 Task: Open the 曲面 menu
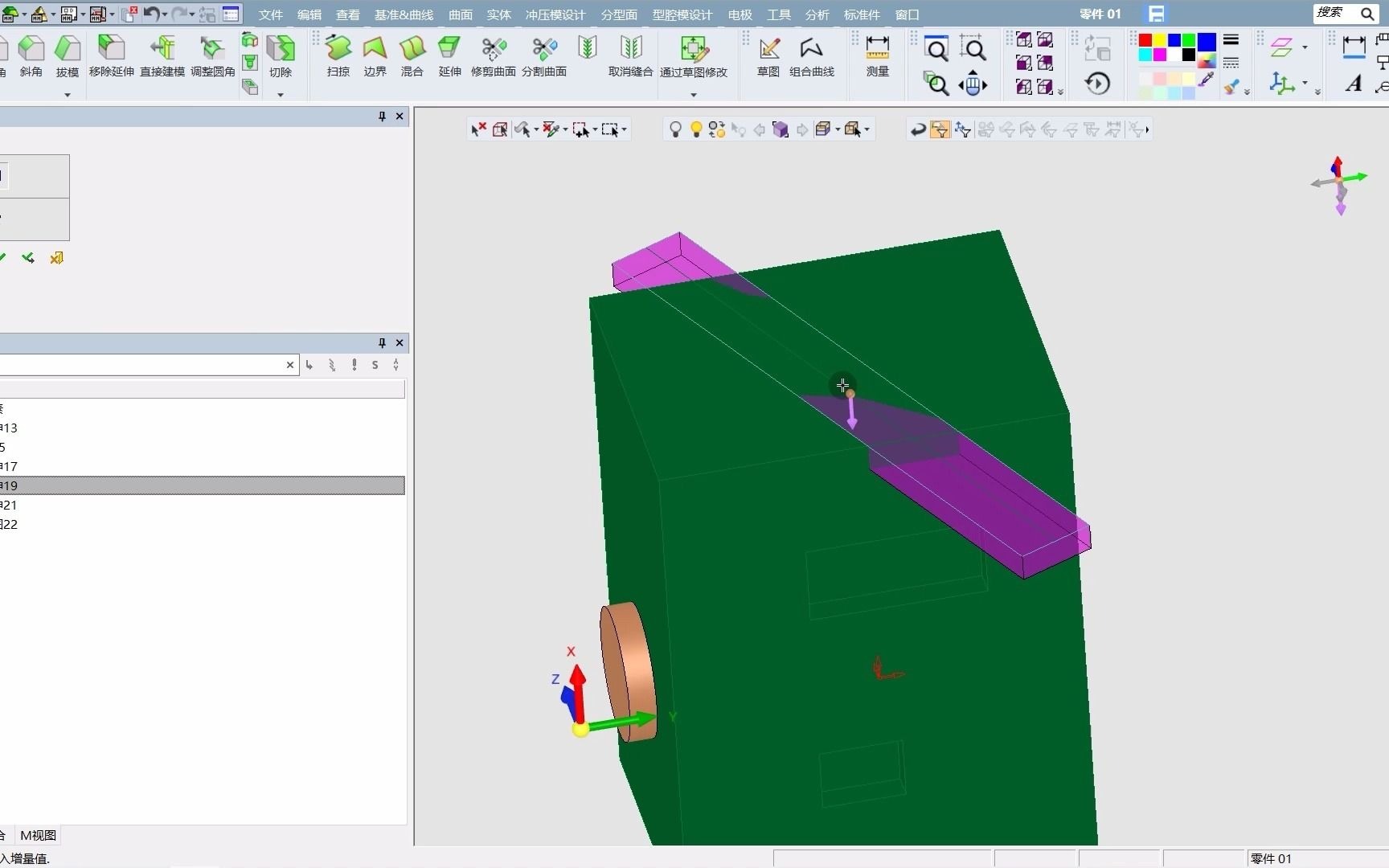click(x=460, y=14)
